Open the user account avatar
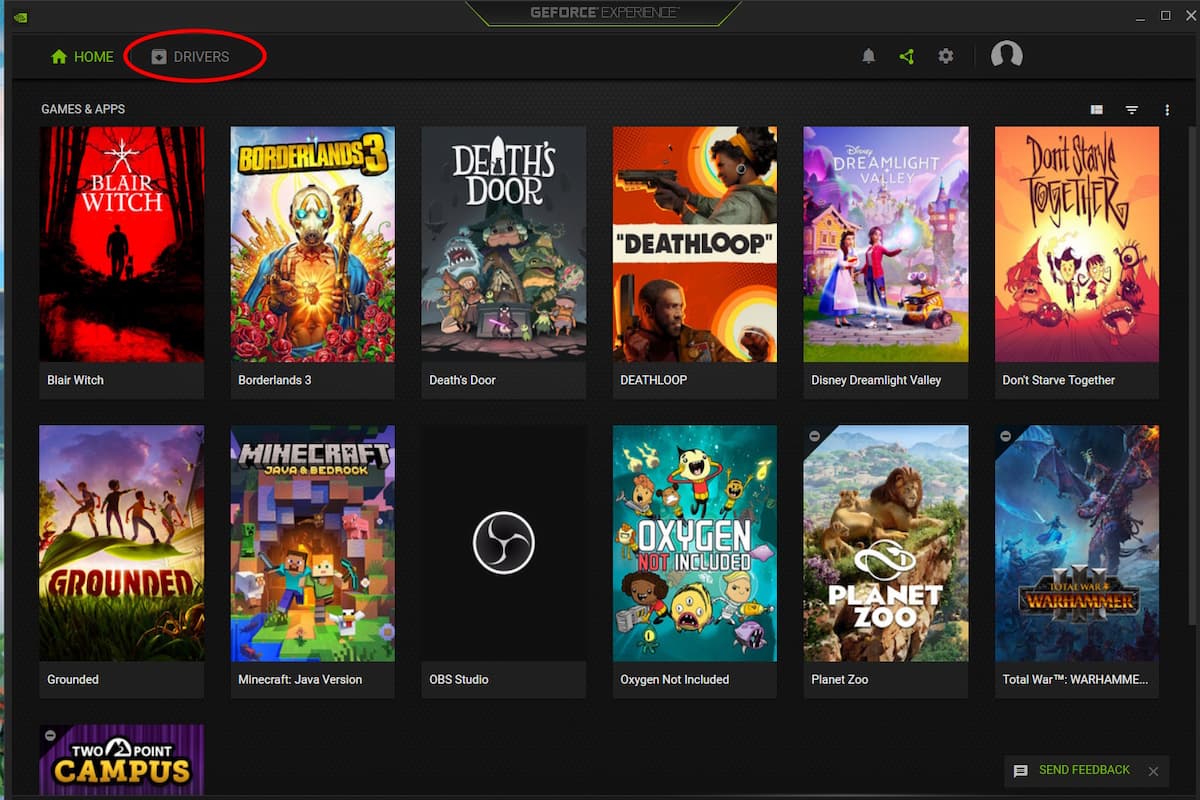1200x800 pixels. 1006,55
